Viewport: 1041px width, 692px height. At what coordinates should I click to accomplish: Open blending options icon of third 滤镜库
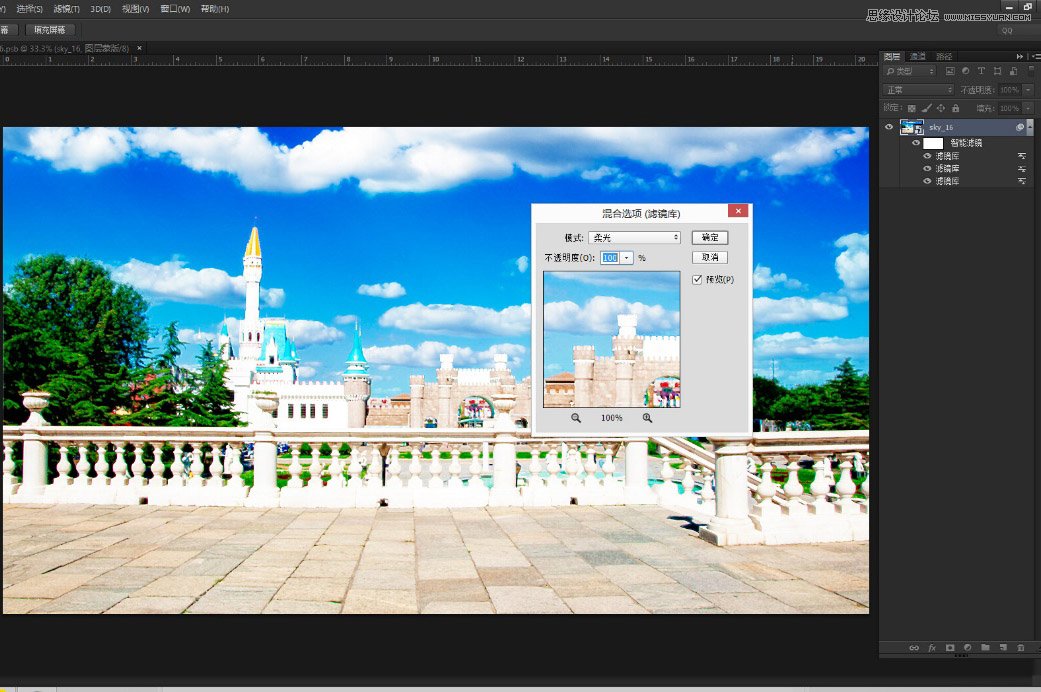[x=1022, y=181]
